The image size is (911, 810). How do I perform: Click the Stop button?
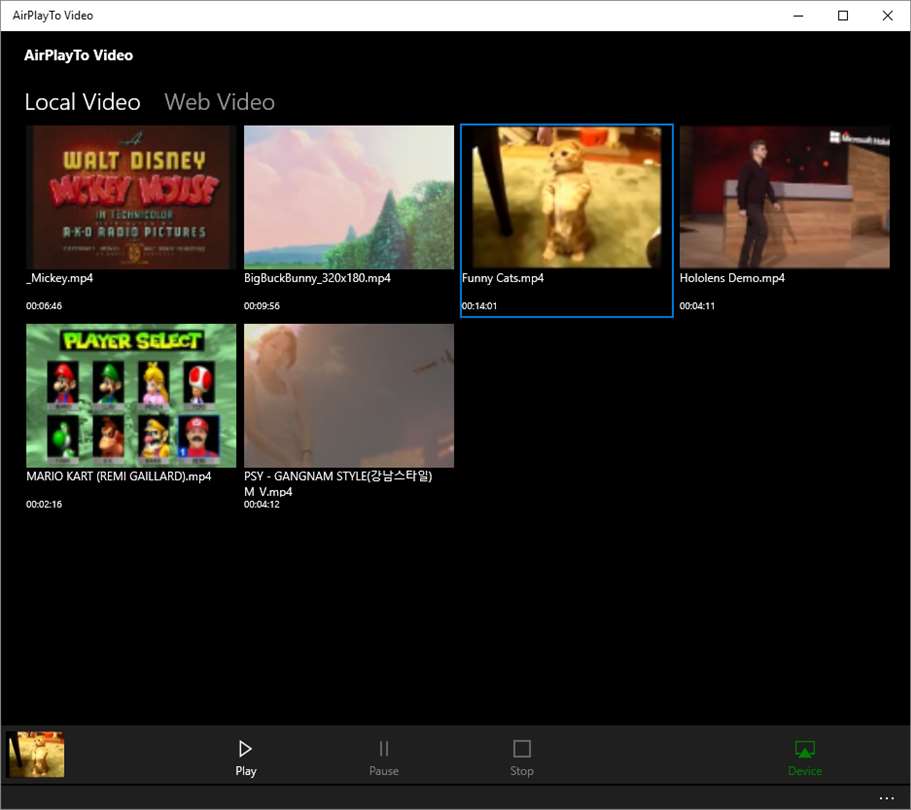(522, 758)
